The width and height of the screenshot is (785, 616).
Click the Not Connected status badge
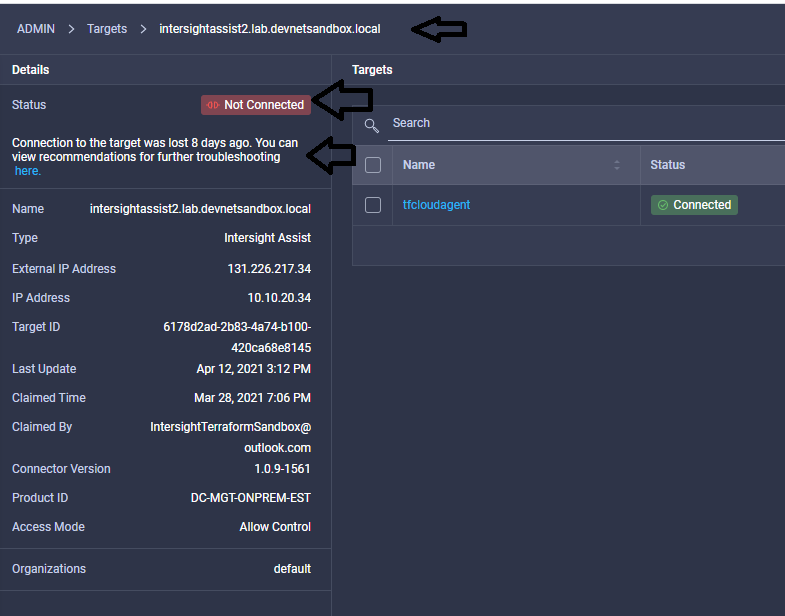[256, 105]
